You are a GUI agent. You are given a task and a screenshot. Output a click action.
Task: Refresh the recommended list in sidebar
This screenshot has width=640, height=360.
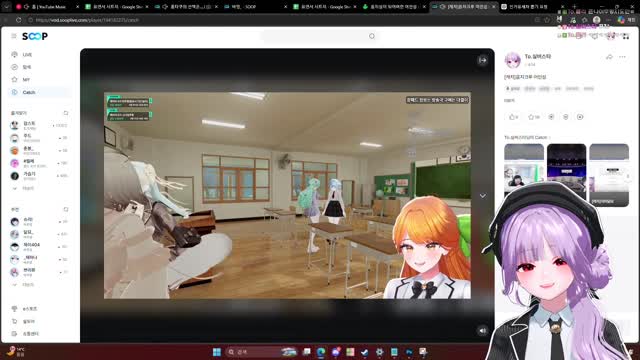[66, 209]
